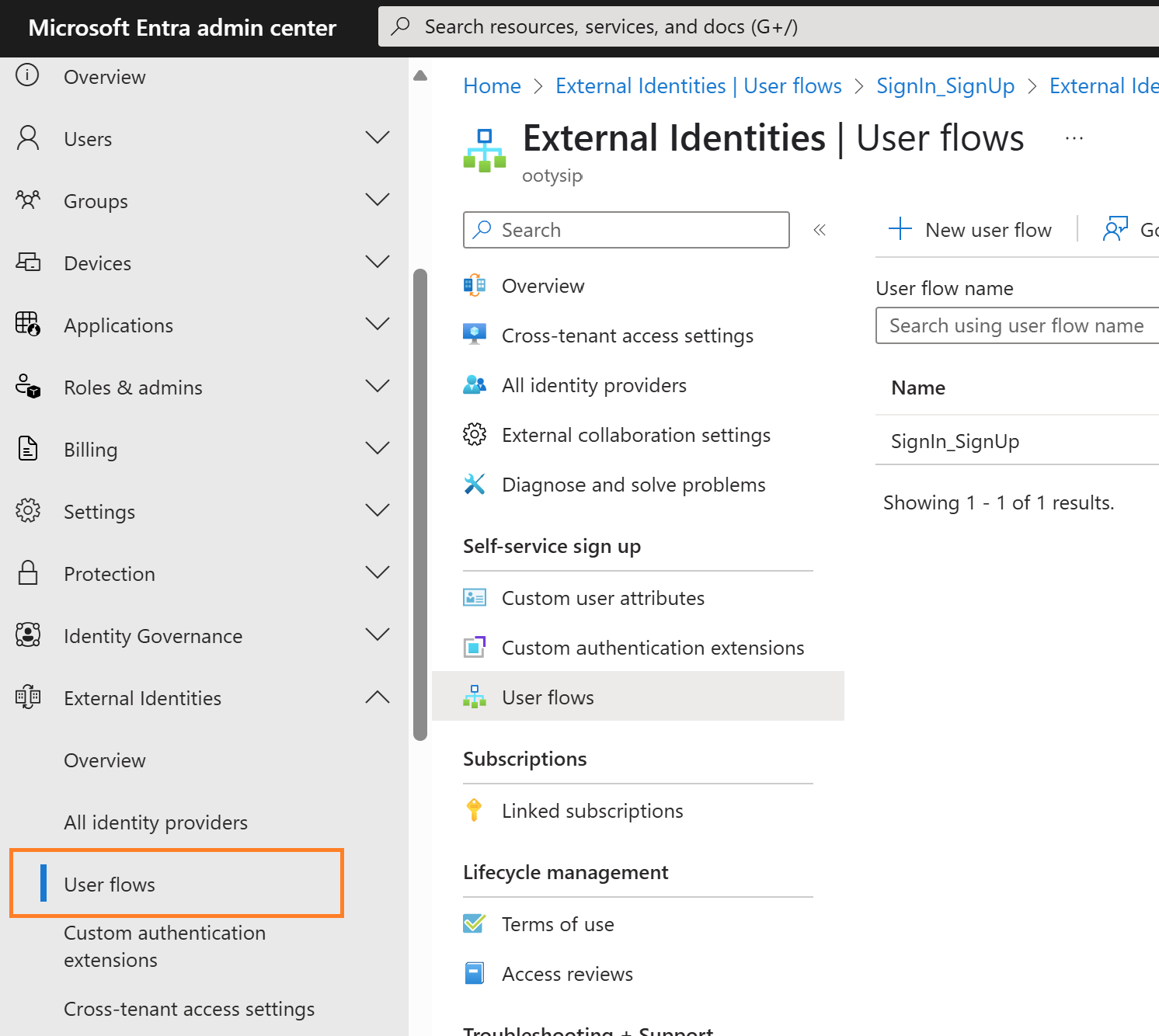Go to Home breadcrumb link
The width and height of the screenshot is (1159, 1036).
pyautogui.click(x=492, y=85)
